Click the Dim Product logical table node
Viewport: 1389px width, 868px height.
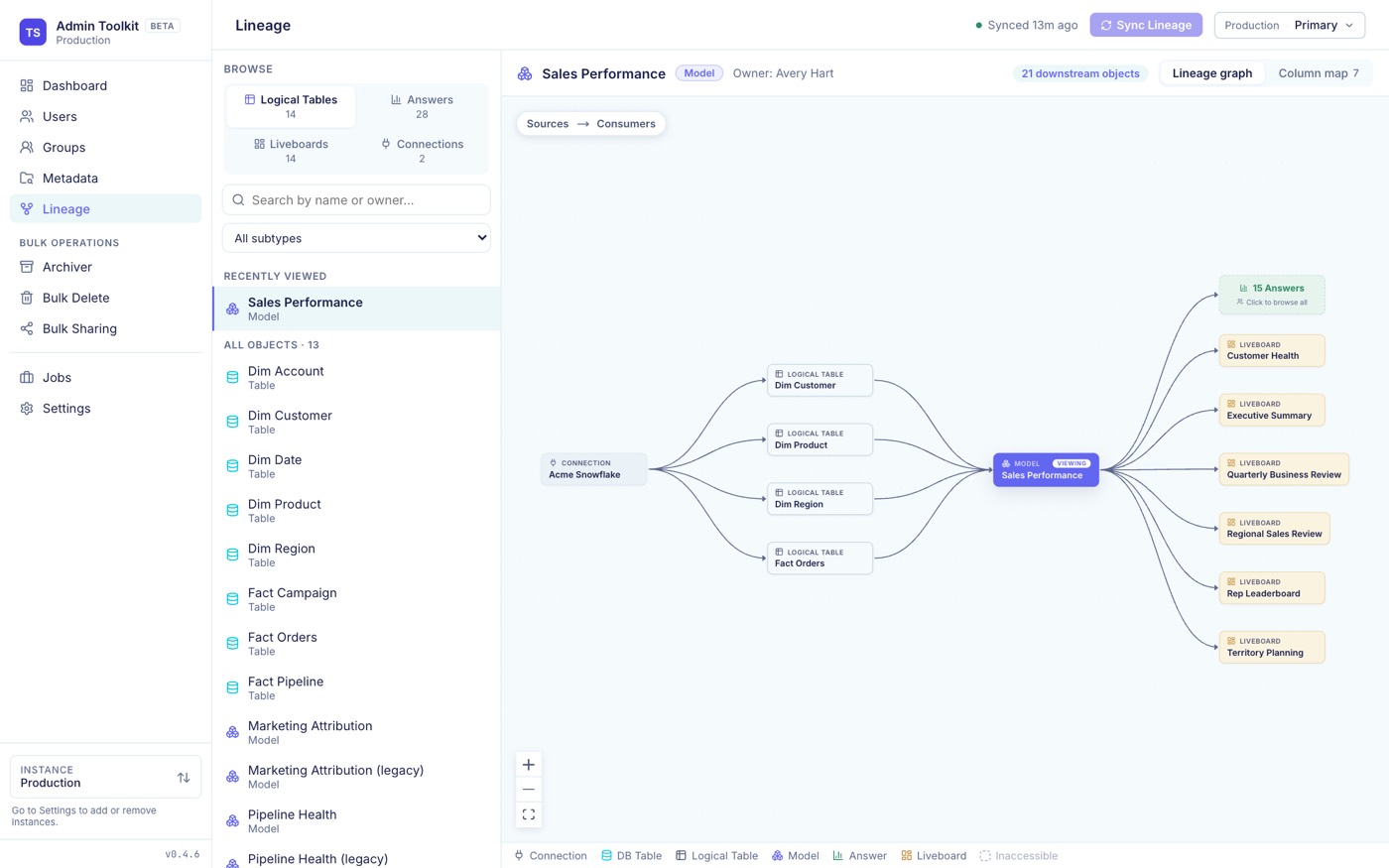pos(820,439)
